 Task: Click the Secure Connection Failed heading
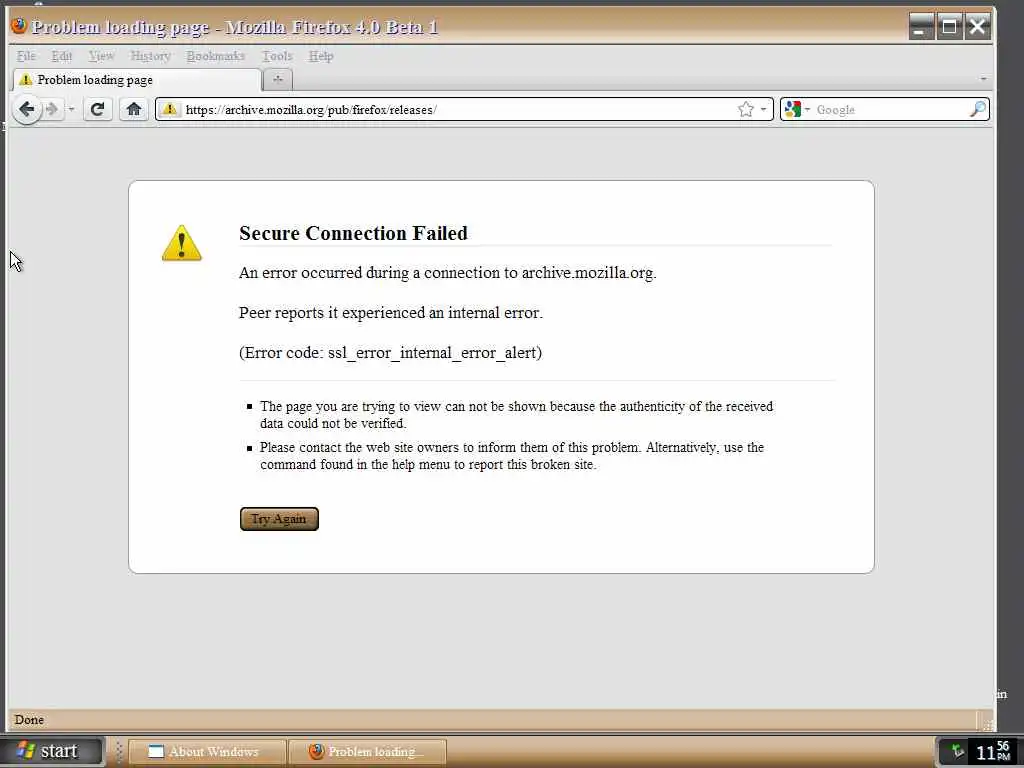353,233
